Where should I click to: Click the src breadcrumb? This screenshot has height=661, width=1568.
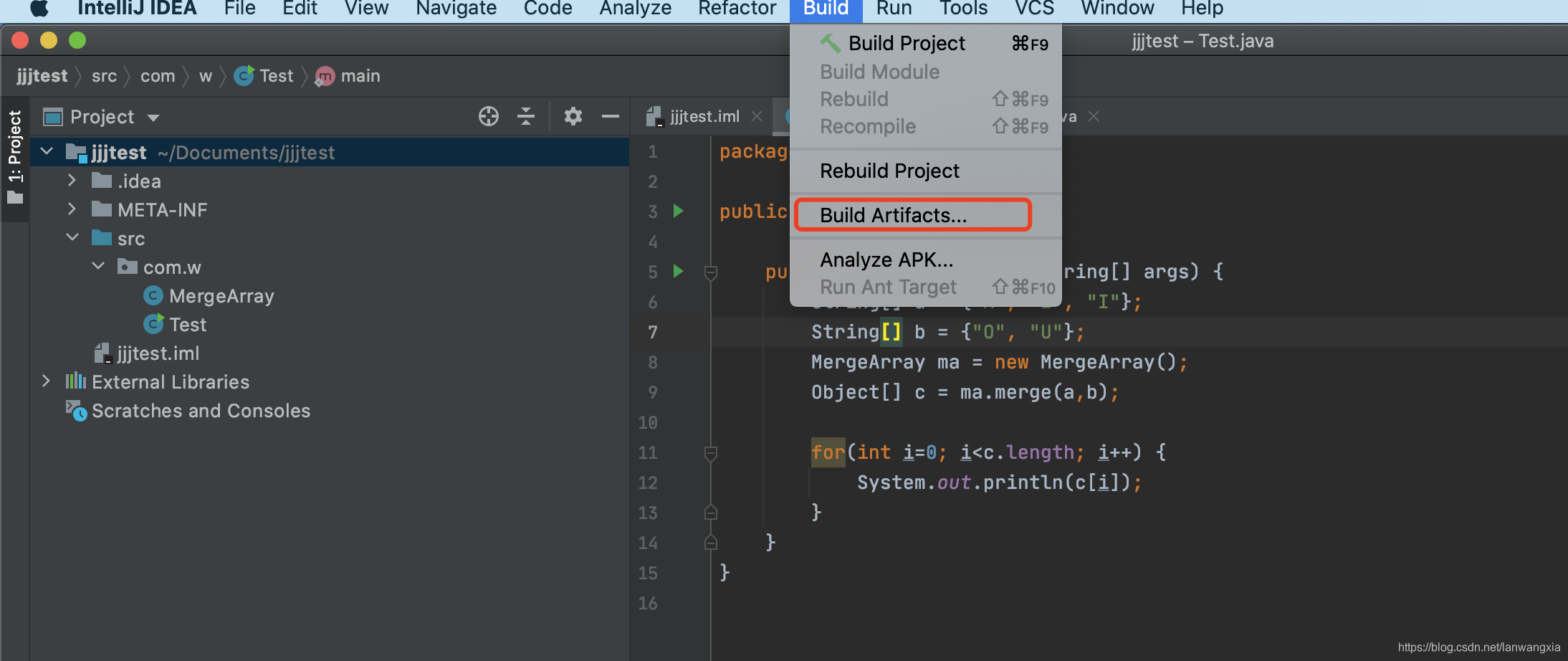pyautogui.click(x=104, y=76)
